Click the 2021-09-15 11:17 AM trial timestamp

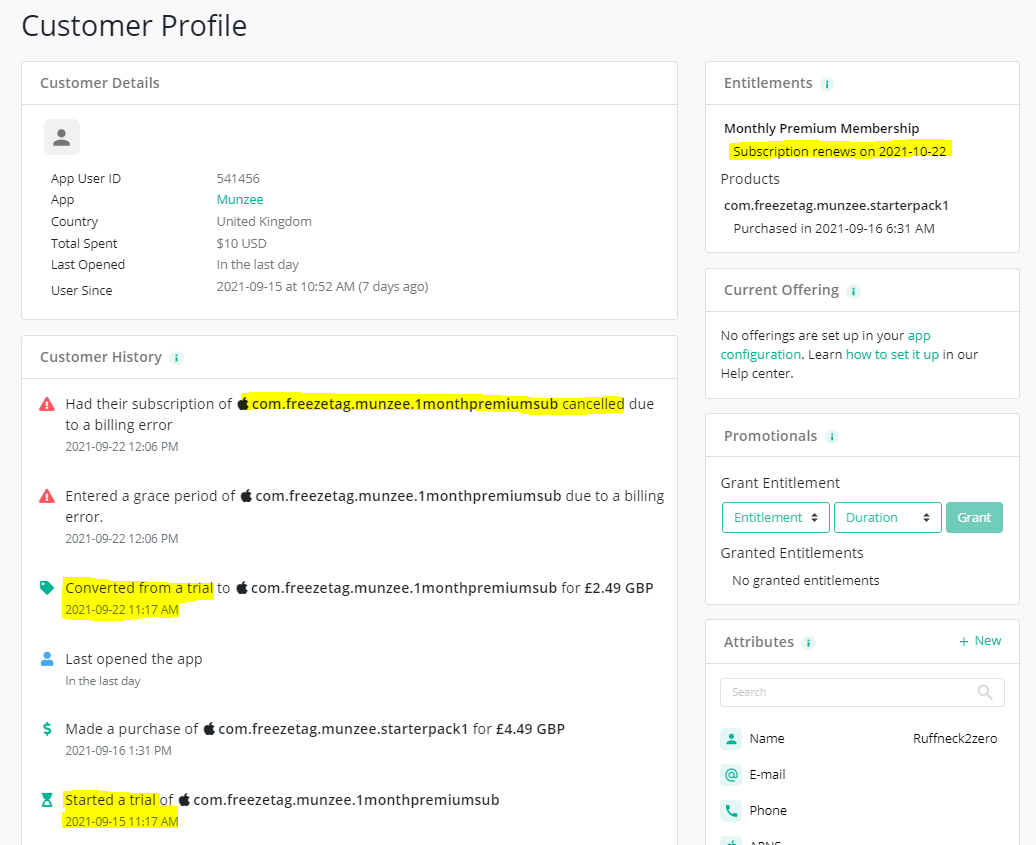click(122, 822)
